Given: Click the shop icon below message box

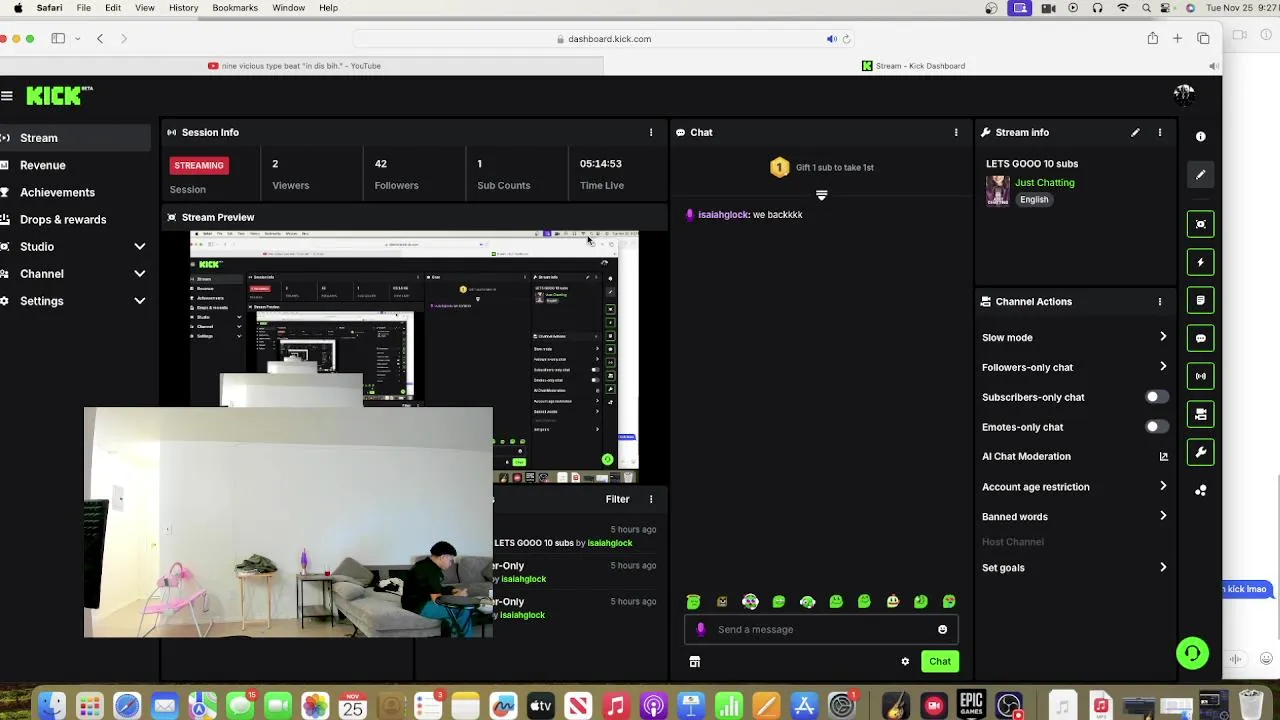Looking at the screenshot, I should coord(694,661).
